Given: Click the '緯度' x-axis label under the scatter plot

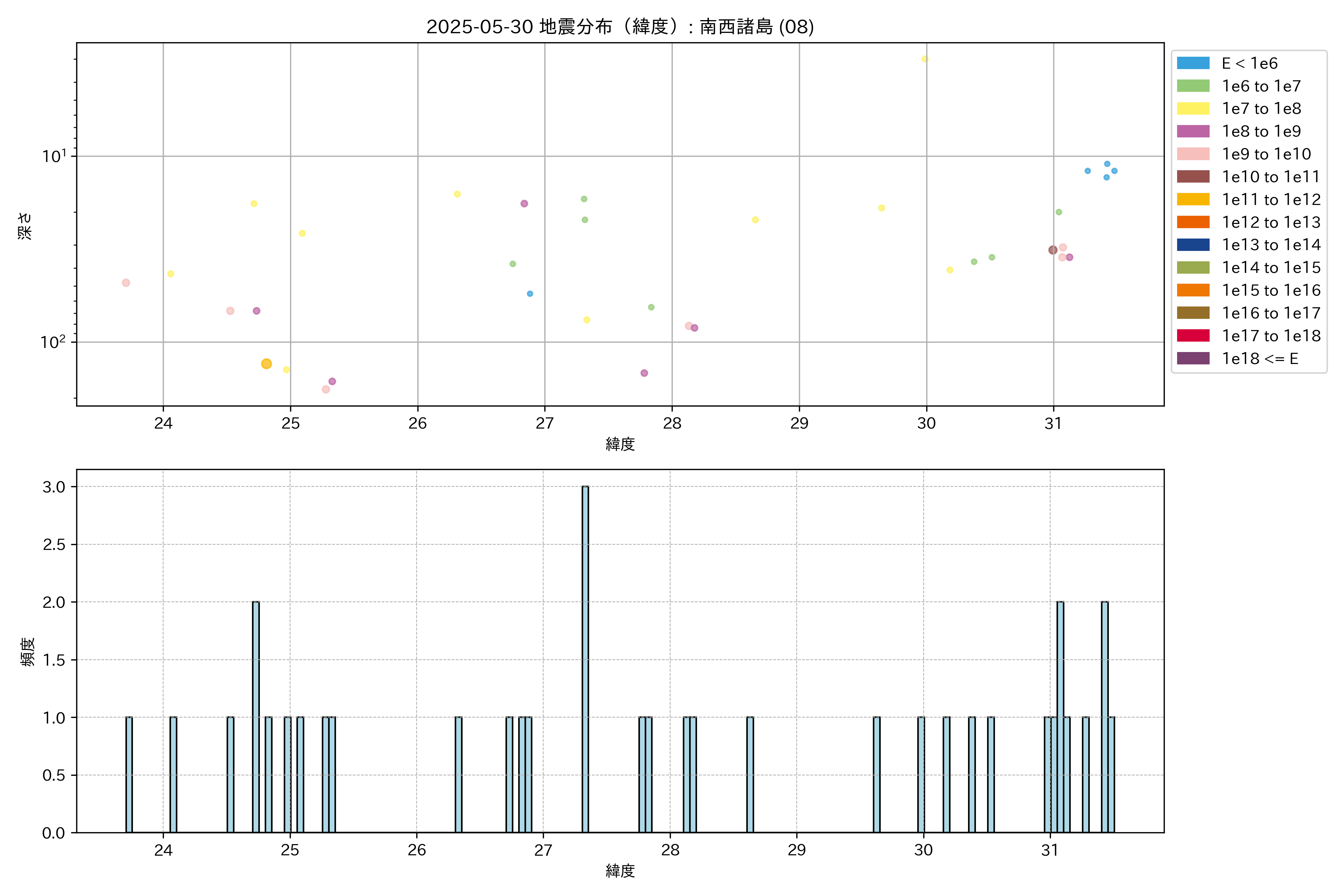Looking at the screenshot, I should coord(620,444).
